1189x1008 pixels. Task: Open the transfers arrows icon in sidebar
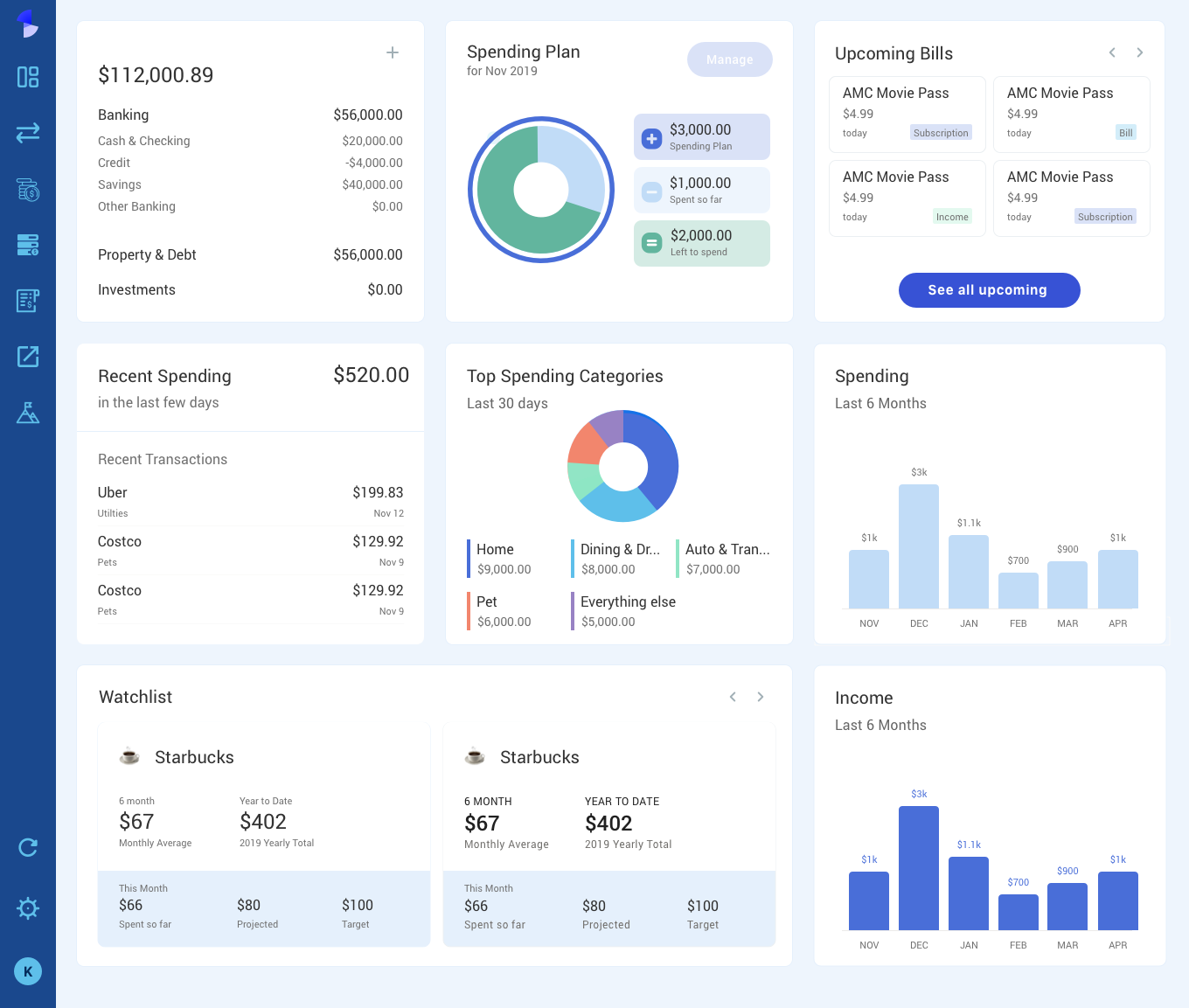click(28, 133)
